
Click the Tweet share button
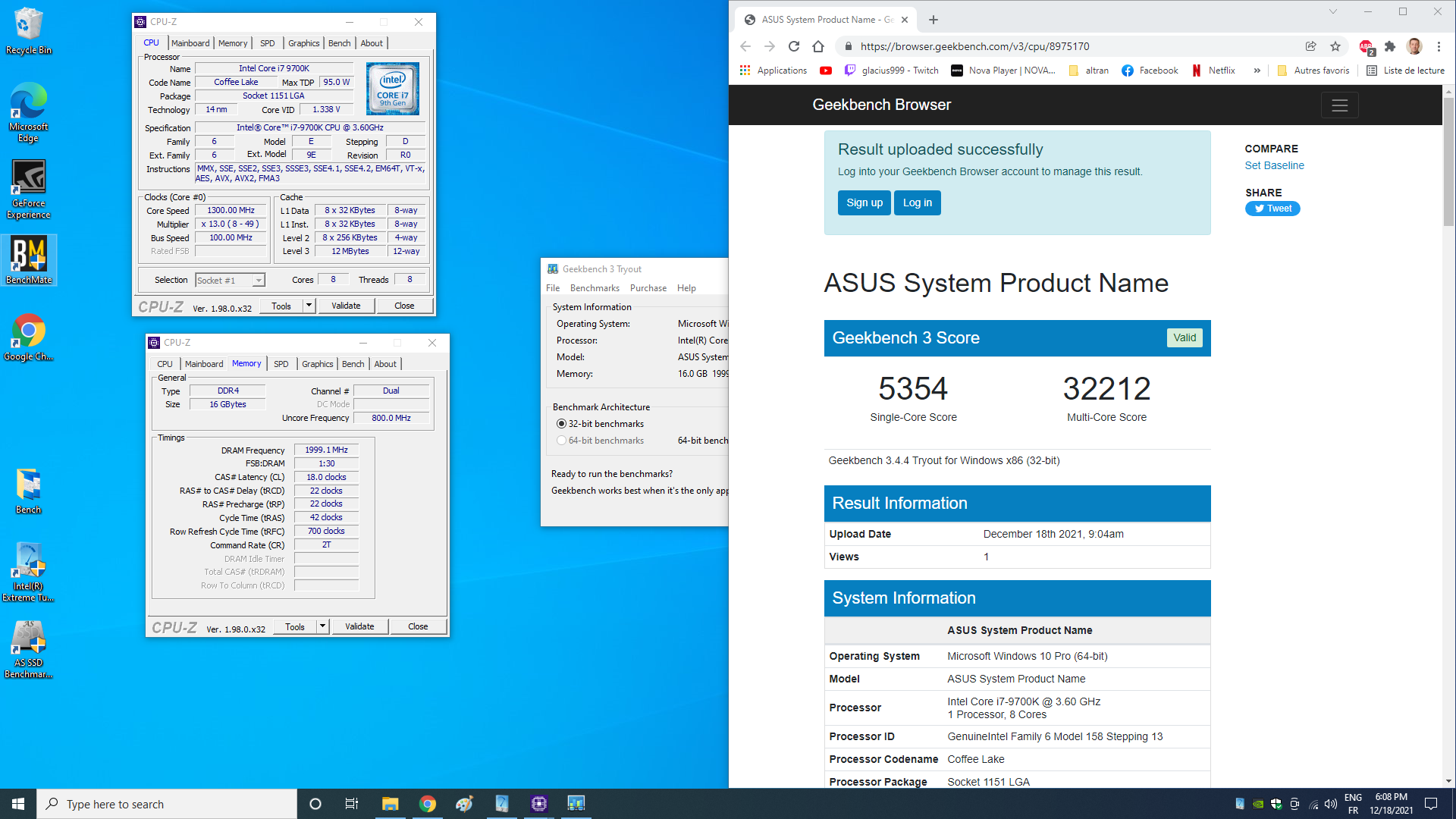pyautogui.click(x=1272, y=209)
